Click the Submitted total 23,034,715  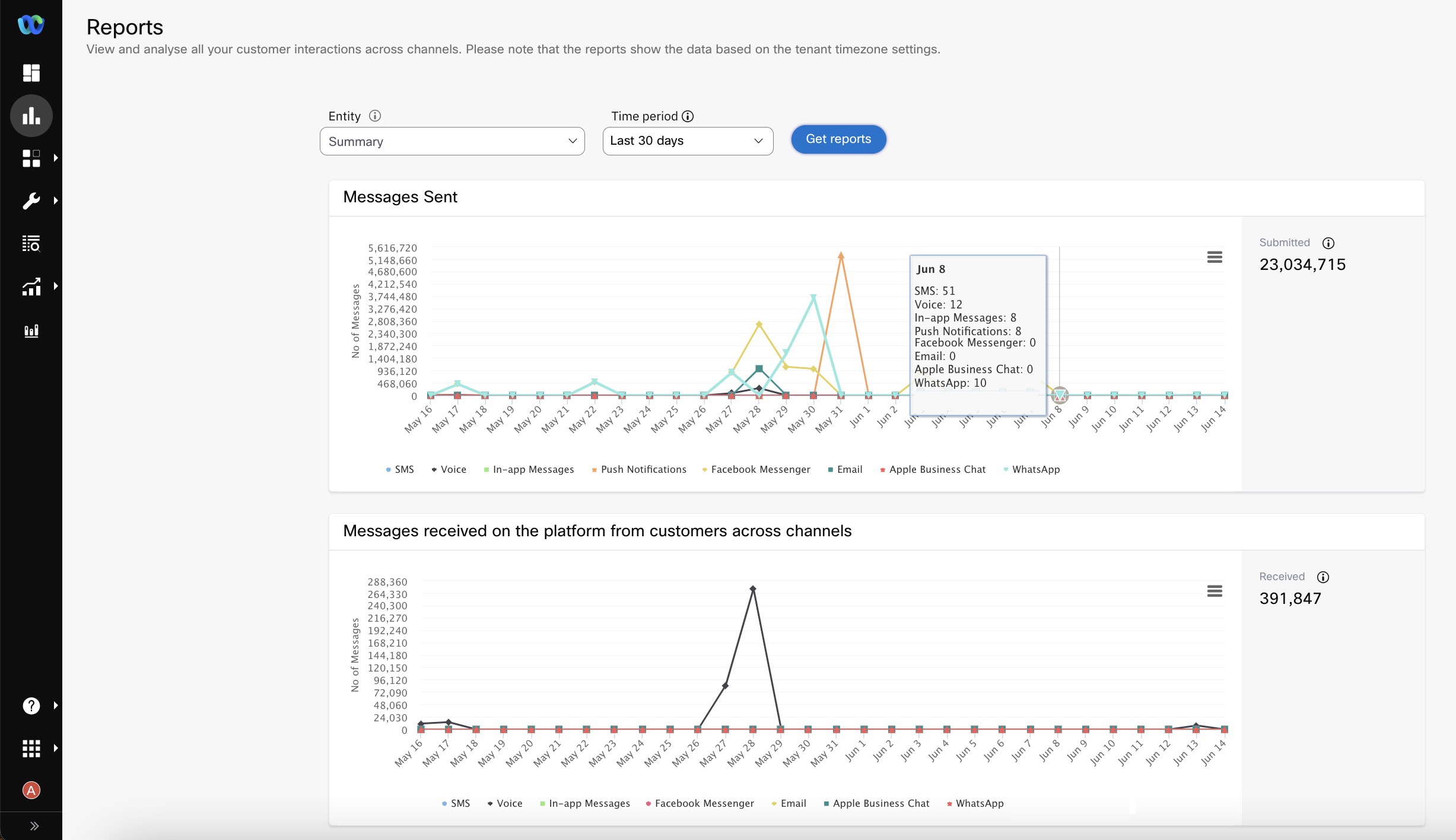tap(1302, 265)
